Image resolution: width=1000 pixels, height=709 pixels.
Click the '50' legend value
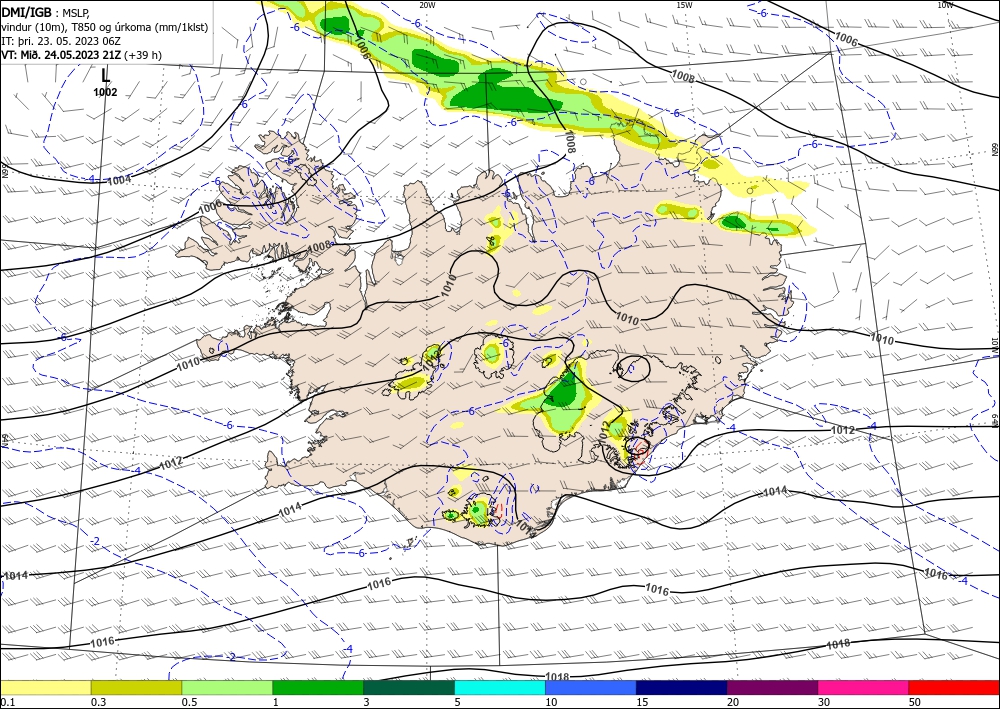point(915,702)
